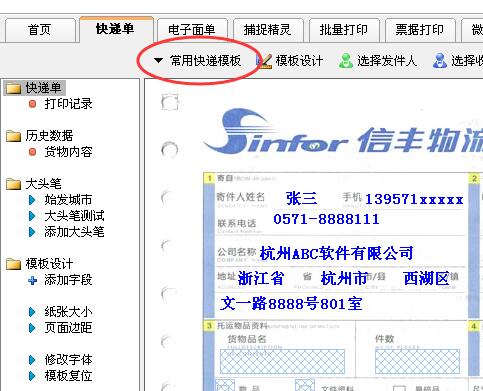Click the 模板设计 ruler-pencil toolbar icon
The height and width of the screenshot is (391, 483).
tap(264, 61)
